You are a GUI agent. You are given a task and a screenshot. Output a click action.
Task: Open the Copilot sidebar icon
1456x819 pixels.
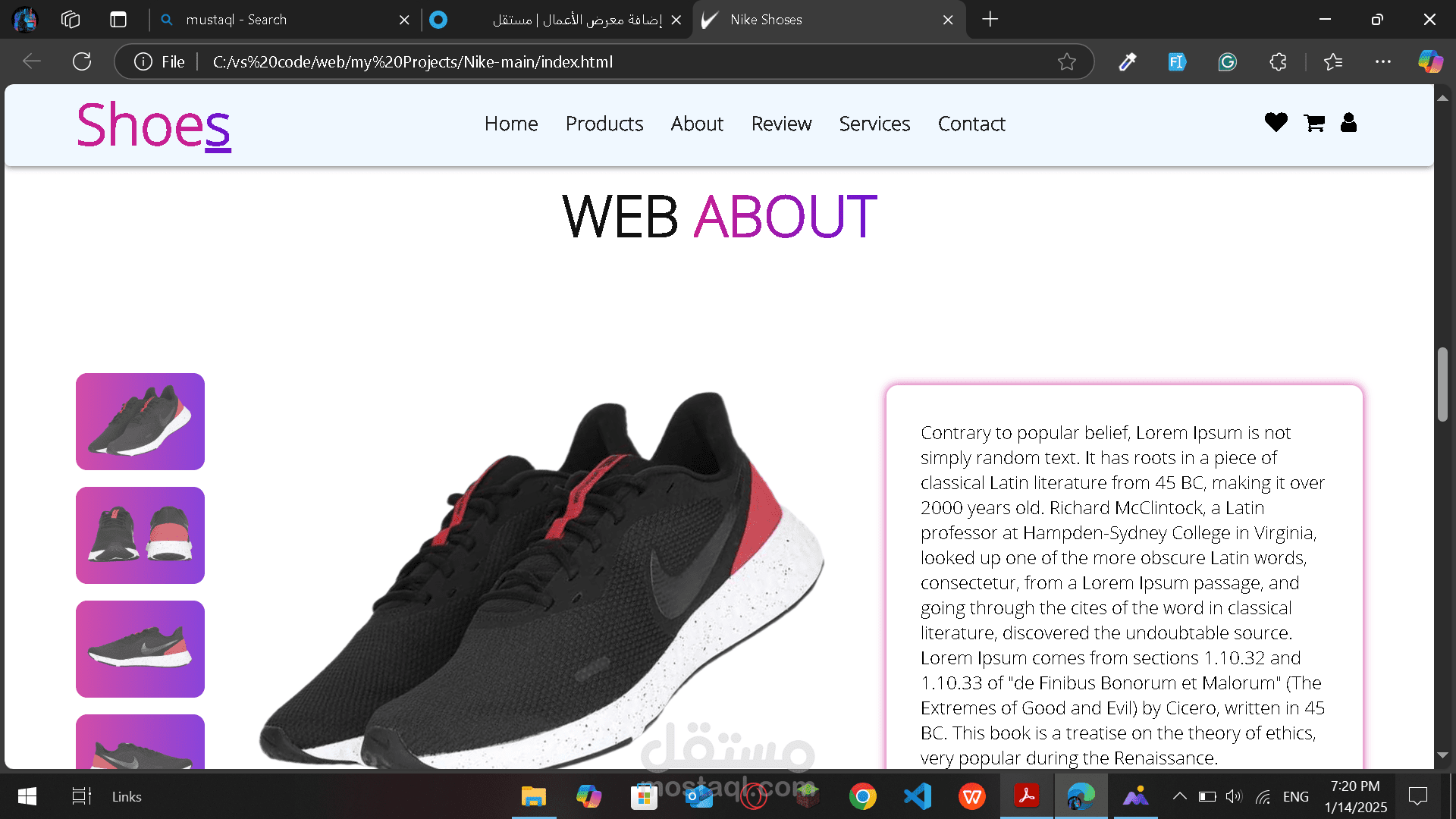[1430, 62]
